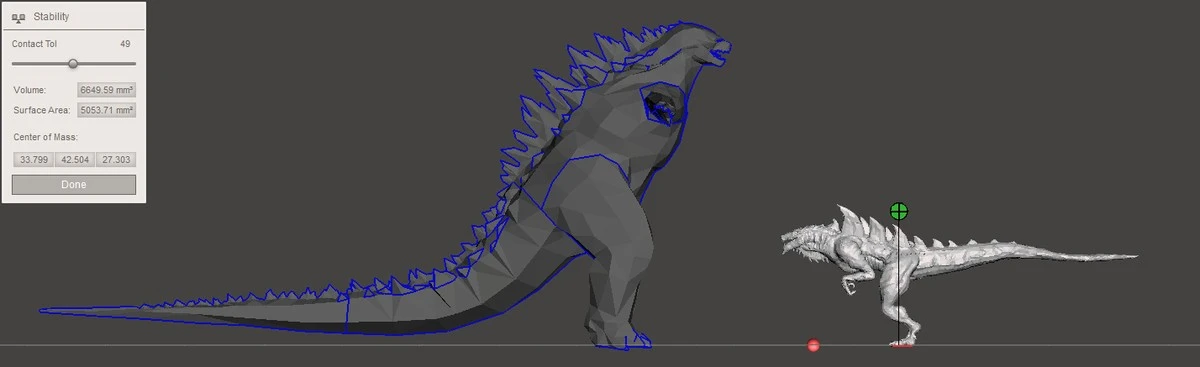Click the Stability panel title
The width and height of the screenshot is (1200, 367).
pos(50,17)
